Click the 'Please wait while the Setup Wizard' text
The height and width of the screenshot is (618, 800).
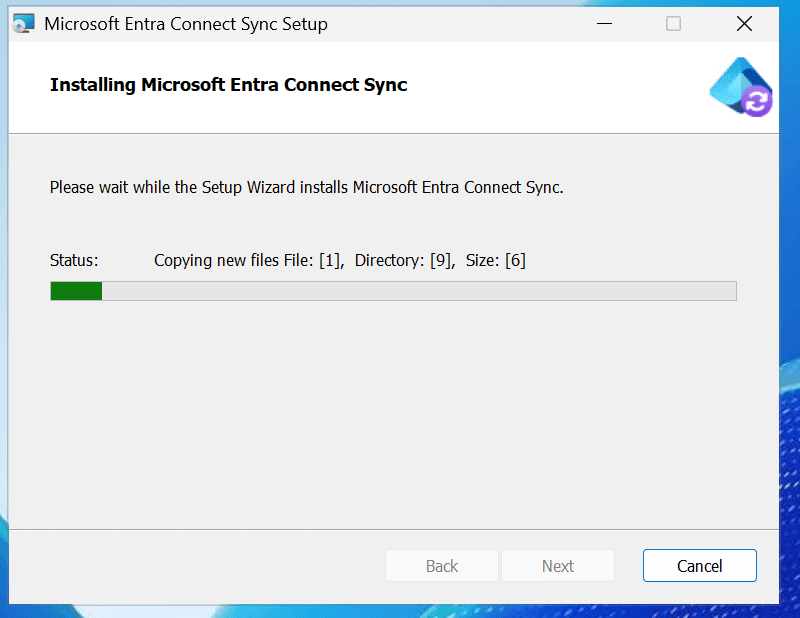point(307,187)
